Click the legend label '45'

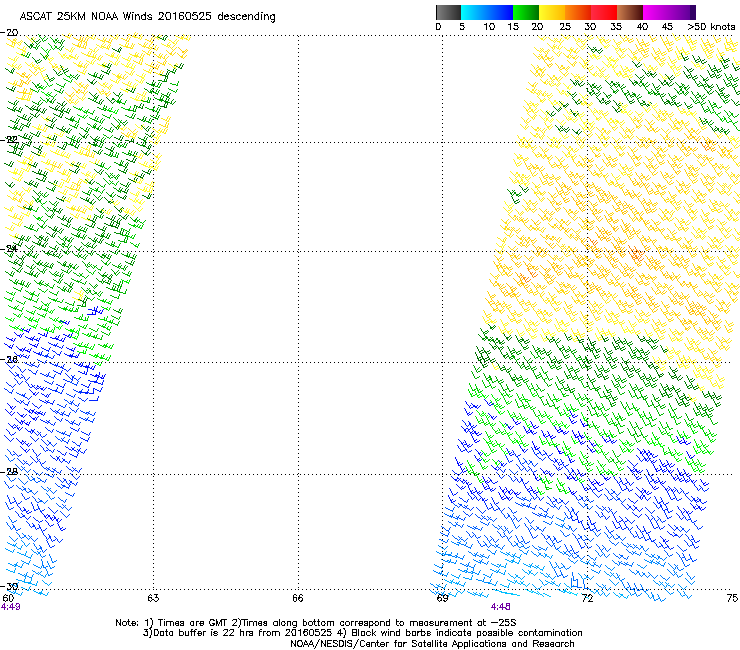[667, 27]
